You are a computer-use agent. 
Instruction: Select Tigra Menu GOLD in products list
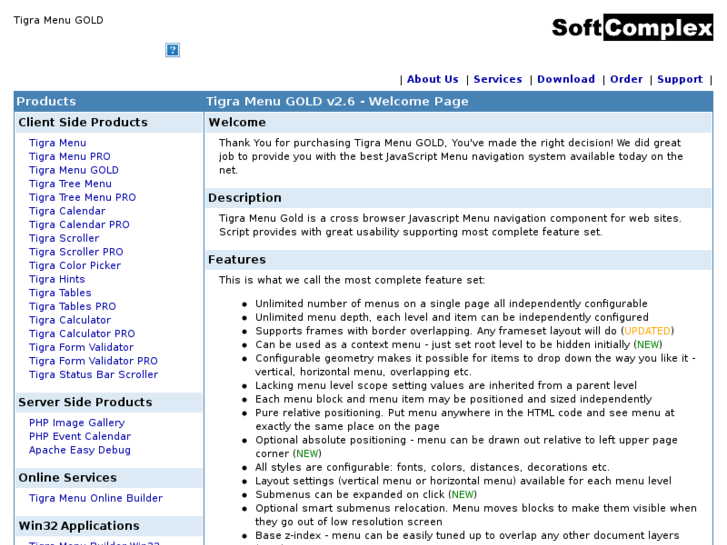[x=74, y=170]
